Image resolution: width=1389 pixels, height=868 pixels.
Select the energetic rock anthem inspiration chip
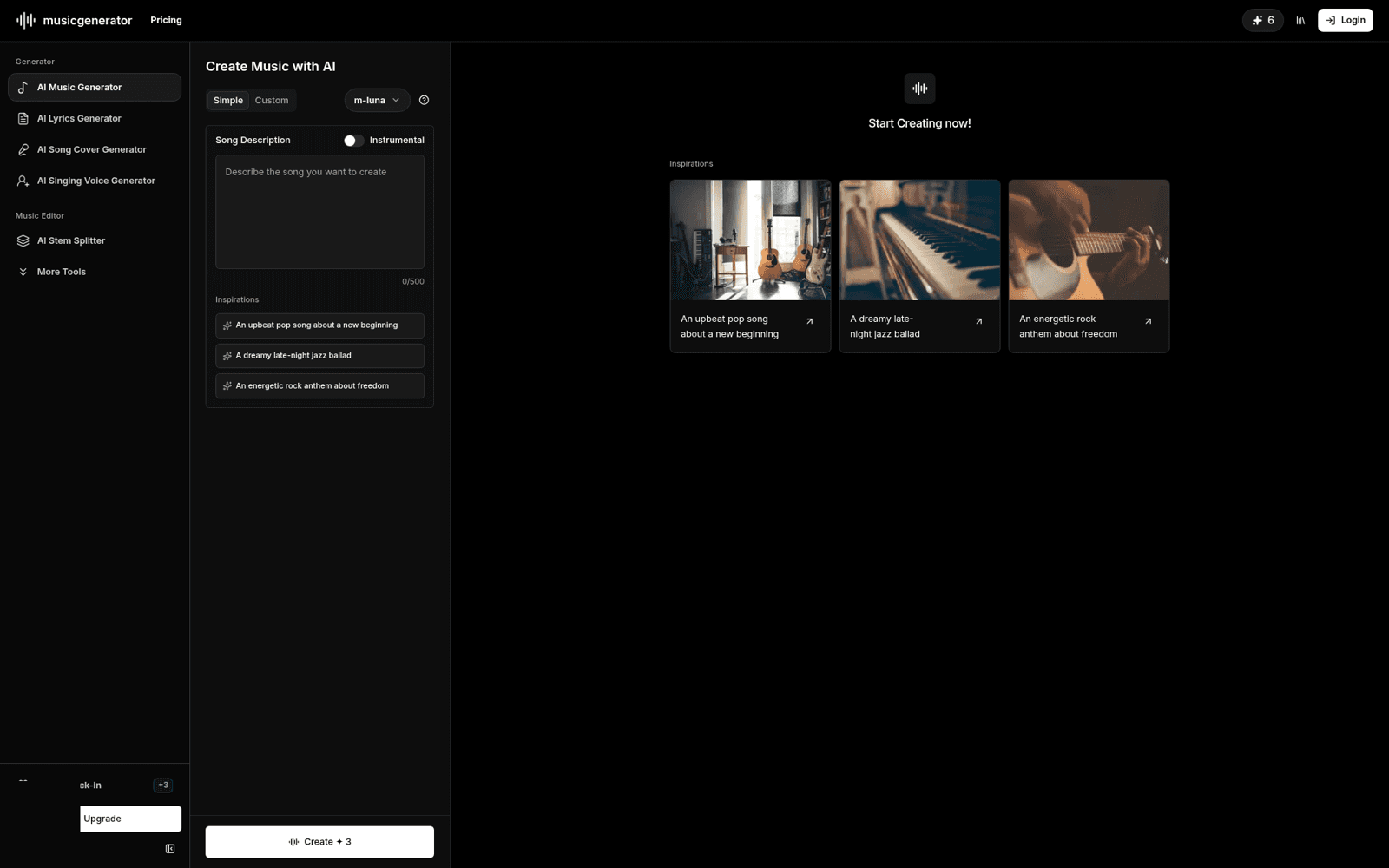click(x=319, y=386)
